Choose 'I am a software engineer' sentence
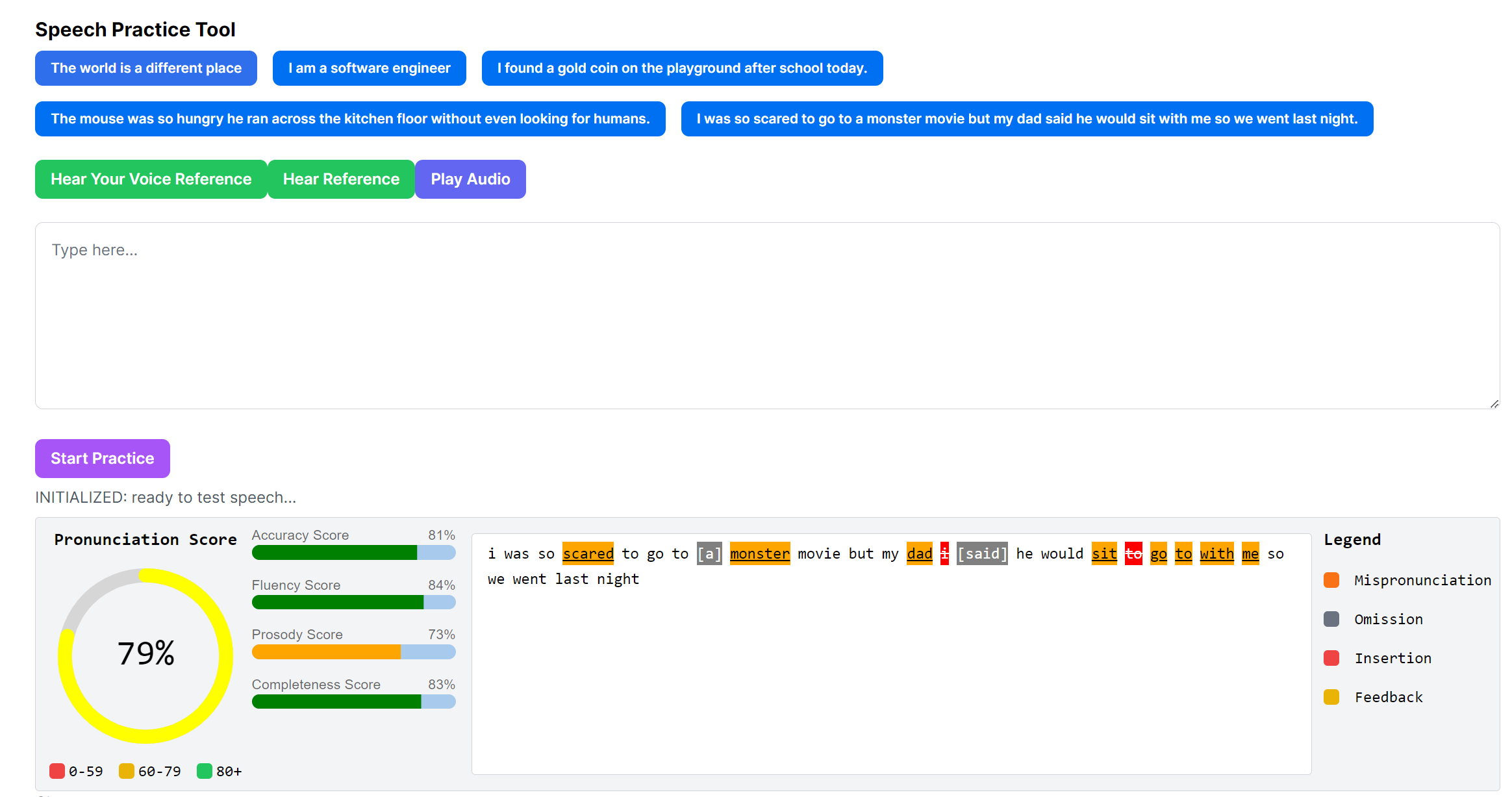The width and height of the screenshot is (1512, 797). (369, 68)
